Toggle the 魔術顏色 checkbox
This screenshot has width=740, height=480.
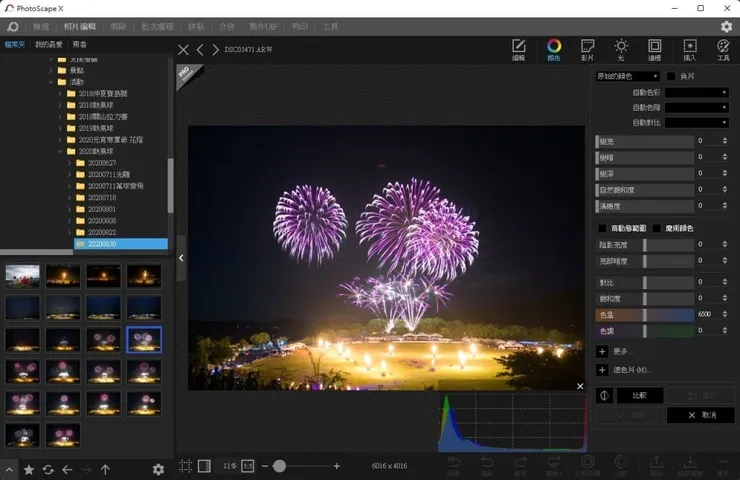(x=657, y=228)
